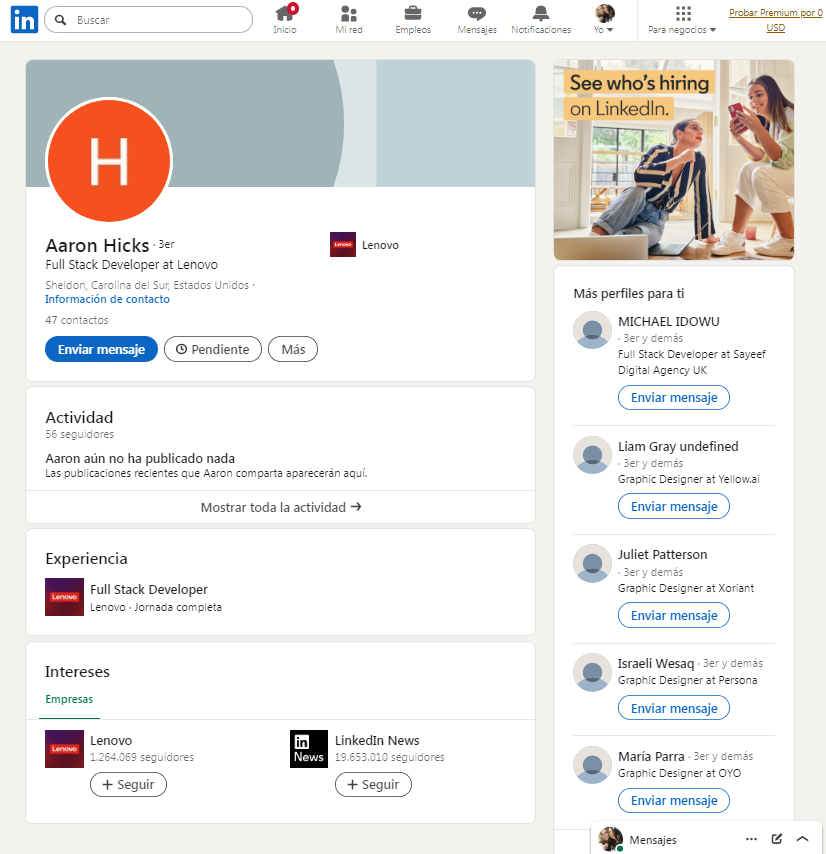The image size is (826, 854).
Task: Open María Parra profile name
Action: [651, 757]
